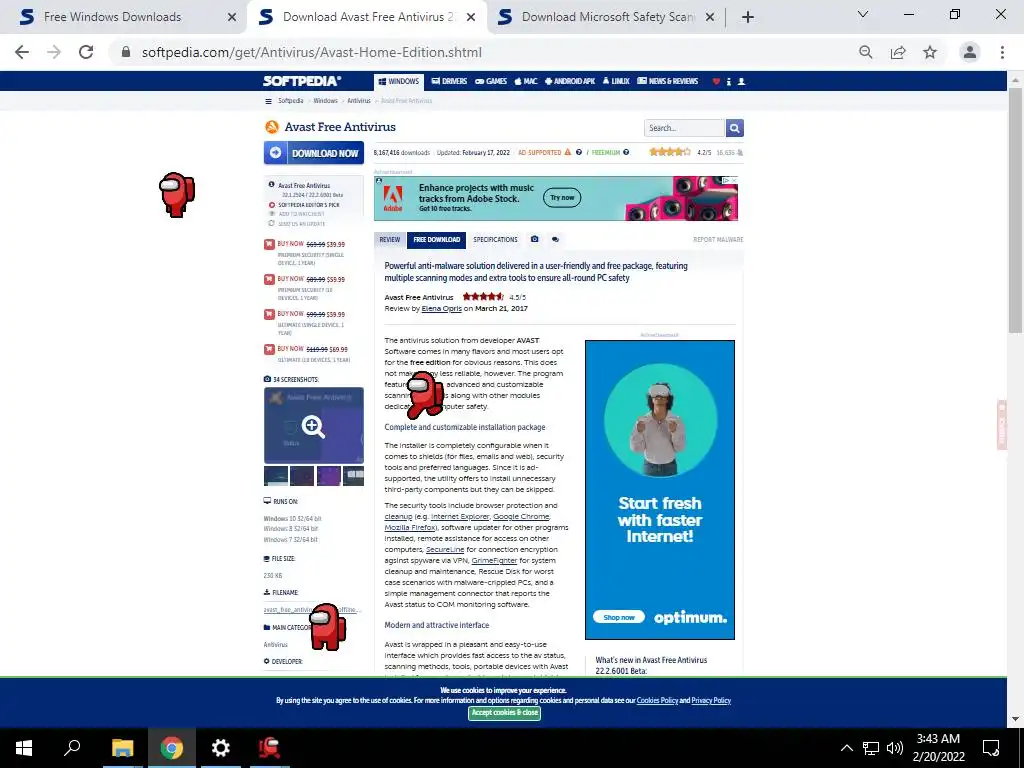Screen dimensions: 1024x768
Task: Click Shop now in Optimum ad
Action: [x=618, y=617]
